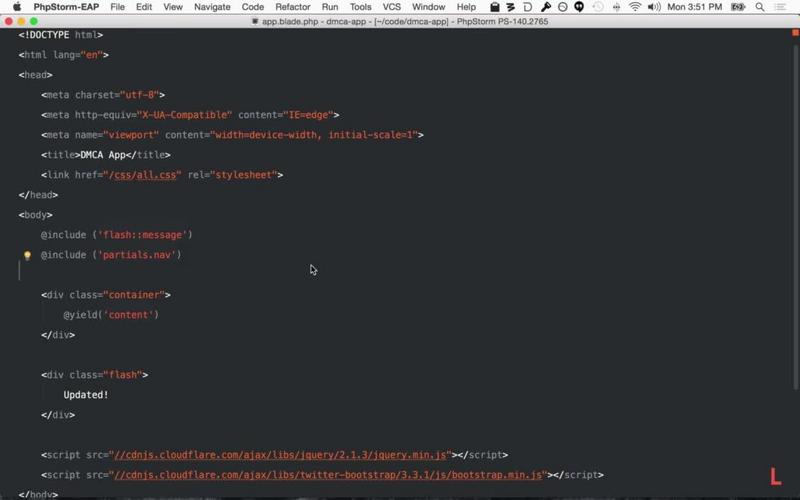
Task: Click the faded icon left of Wi-Fi
Action: (616, 7)
